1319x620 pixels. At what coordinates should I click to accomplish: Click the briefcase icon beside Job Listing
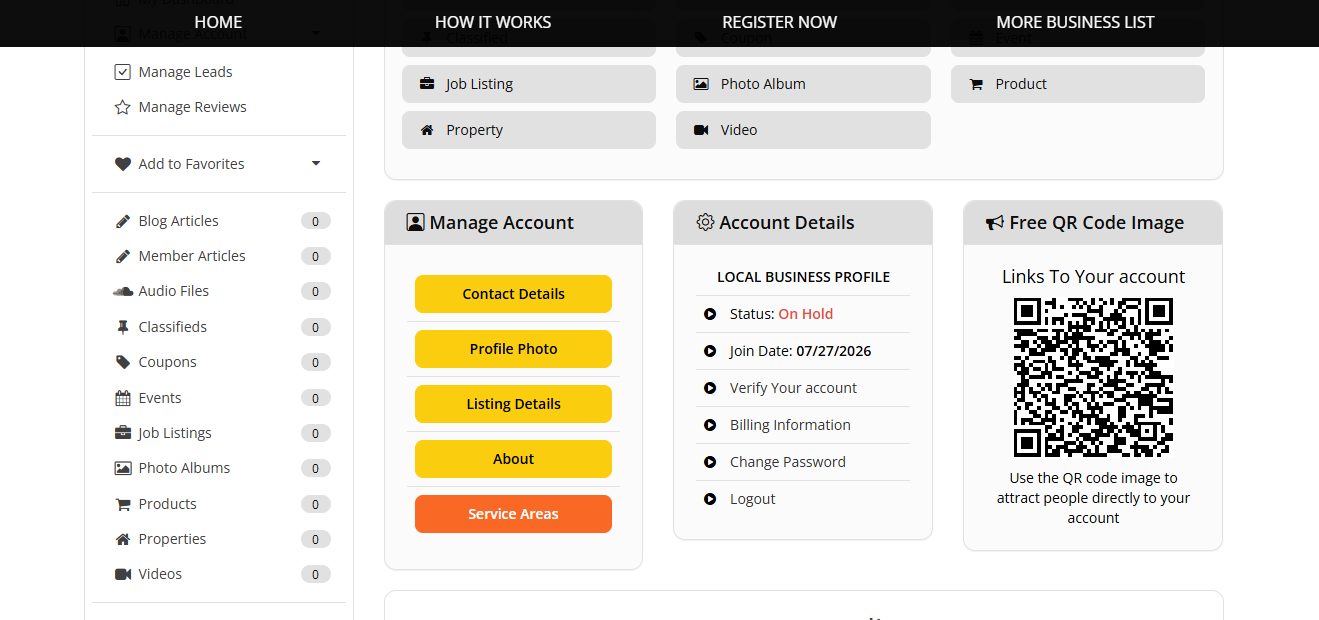(427, 84)
